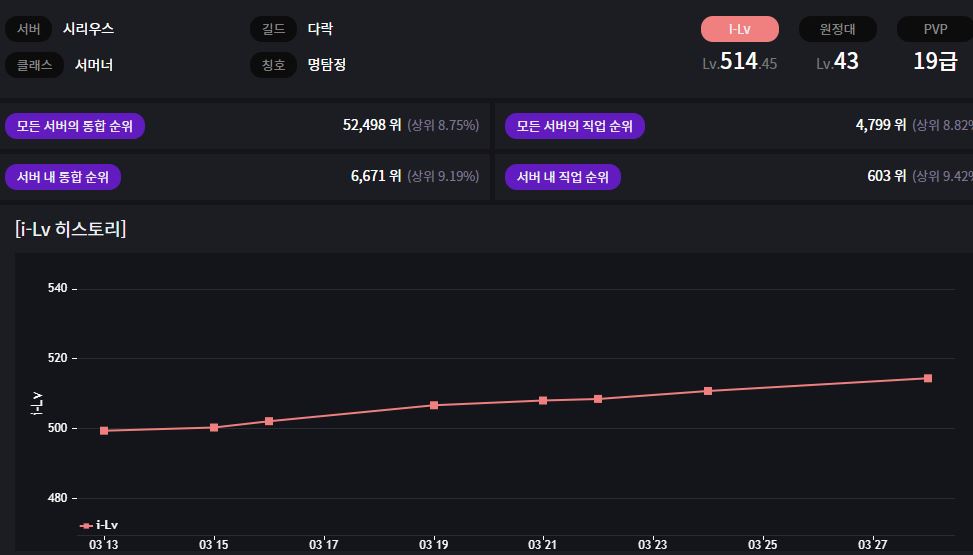
Task: Open the PVP tab
Action: pos(935,29)
